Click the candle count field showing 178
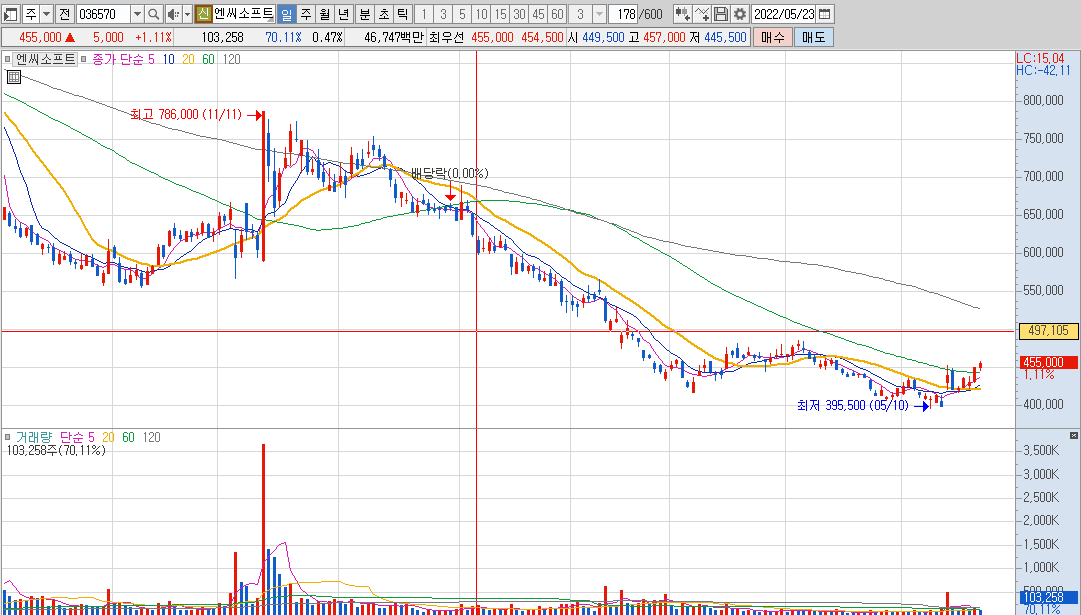Screen dimensions: 1081x615 click(x=623, y=14)
